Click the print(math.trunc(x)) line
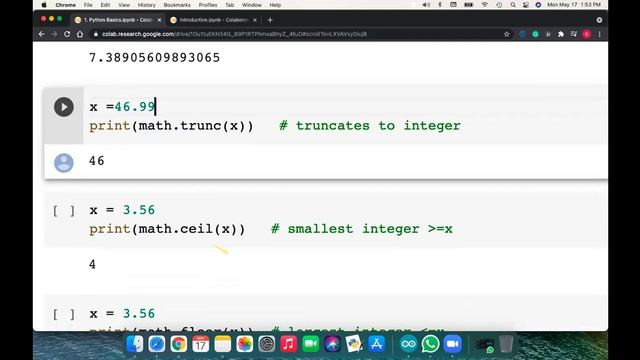Image resolution: width=640 pixels, height=360 pixels. 171,126
